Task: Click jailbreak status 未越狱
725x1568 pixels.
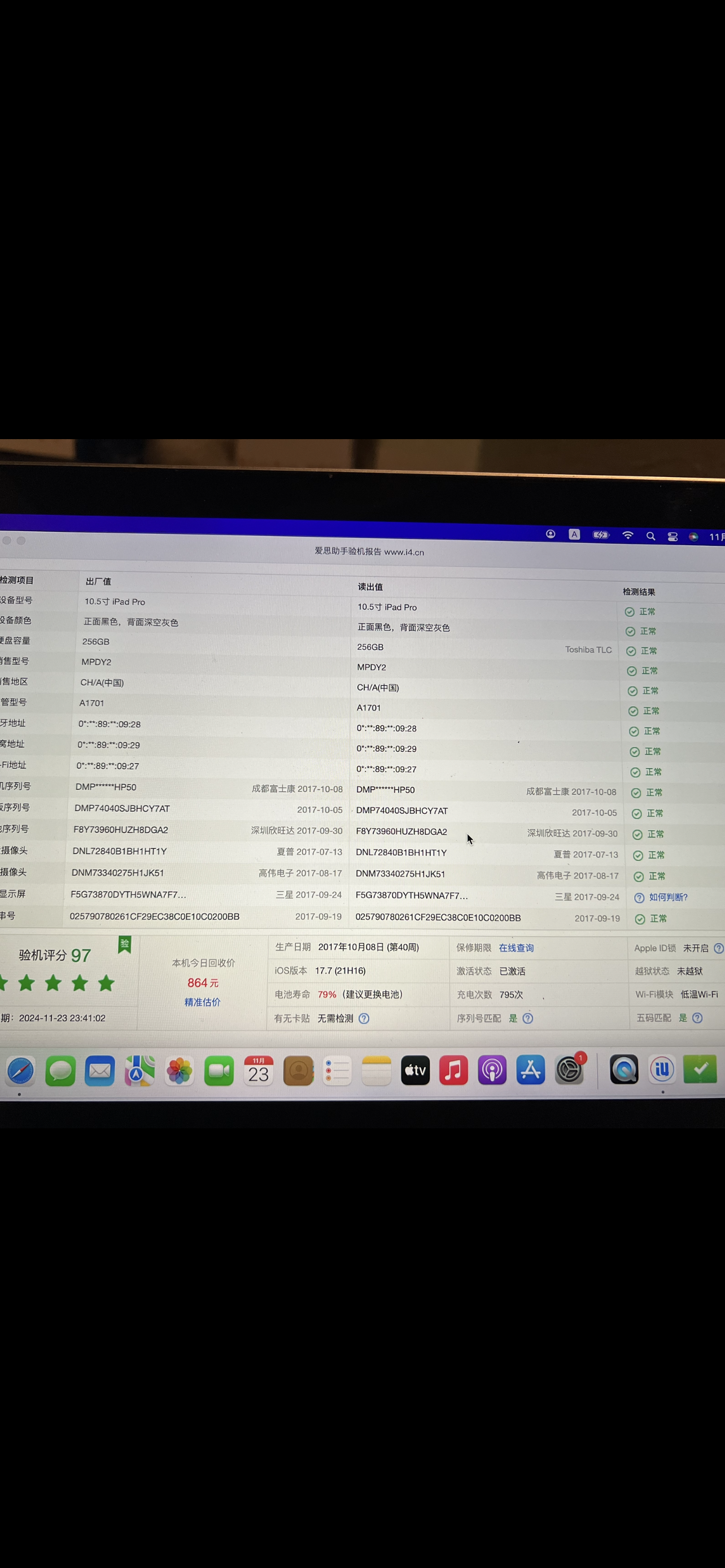Action: [689, 971]
